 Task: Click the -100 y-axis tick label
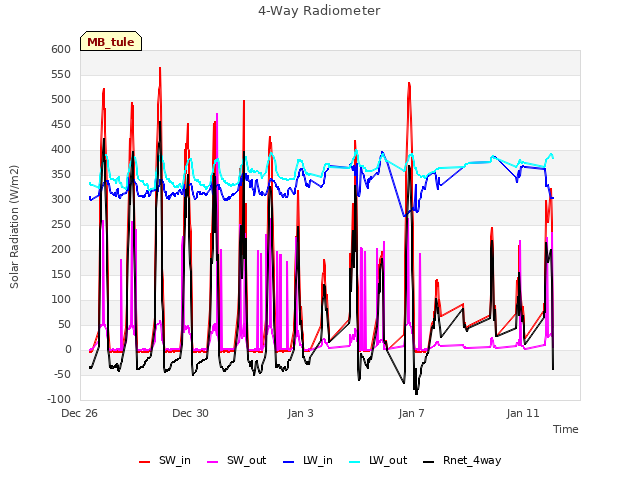coord(60,400)
